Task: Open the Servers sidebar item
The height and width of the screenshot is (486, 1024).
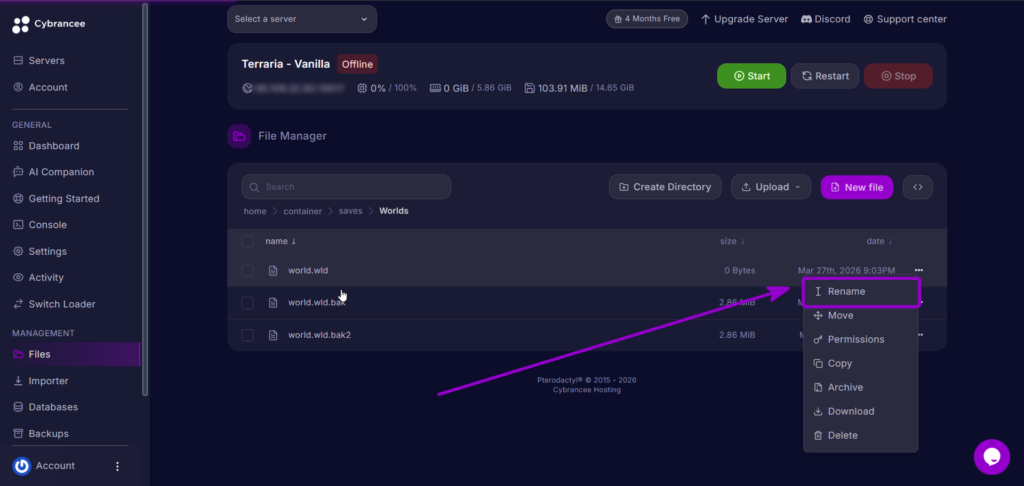Action: pos(39,61)
